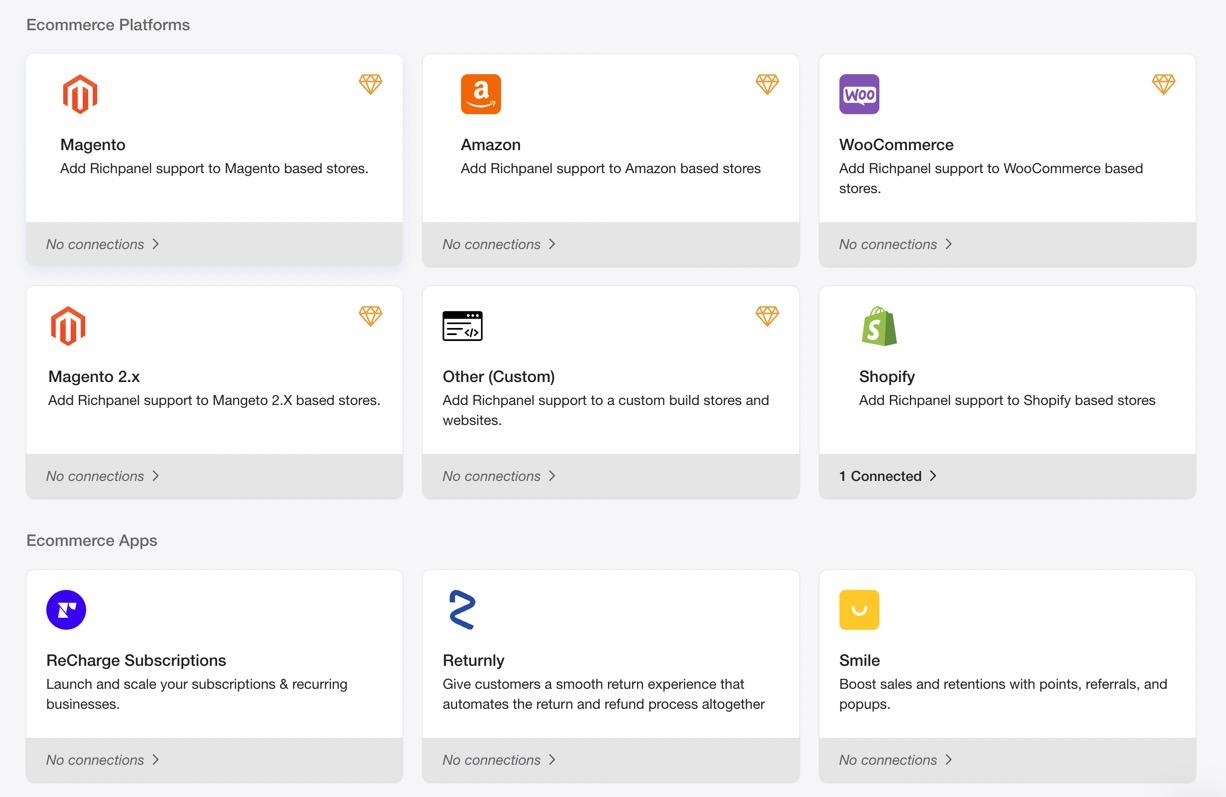This screenshot has height=797, width=1226.
Task: Click the Amazon logo icon
Action: coord(480,94)
